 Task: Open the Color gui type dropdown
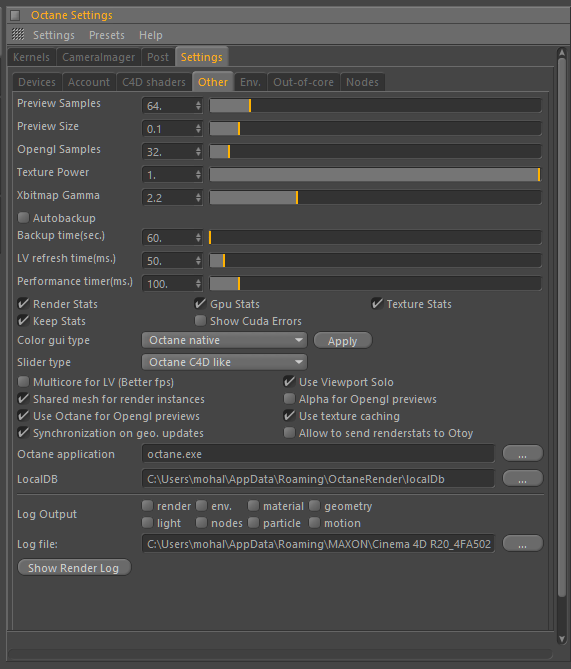[224, 340]
